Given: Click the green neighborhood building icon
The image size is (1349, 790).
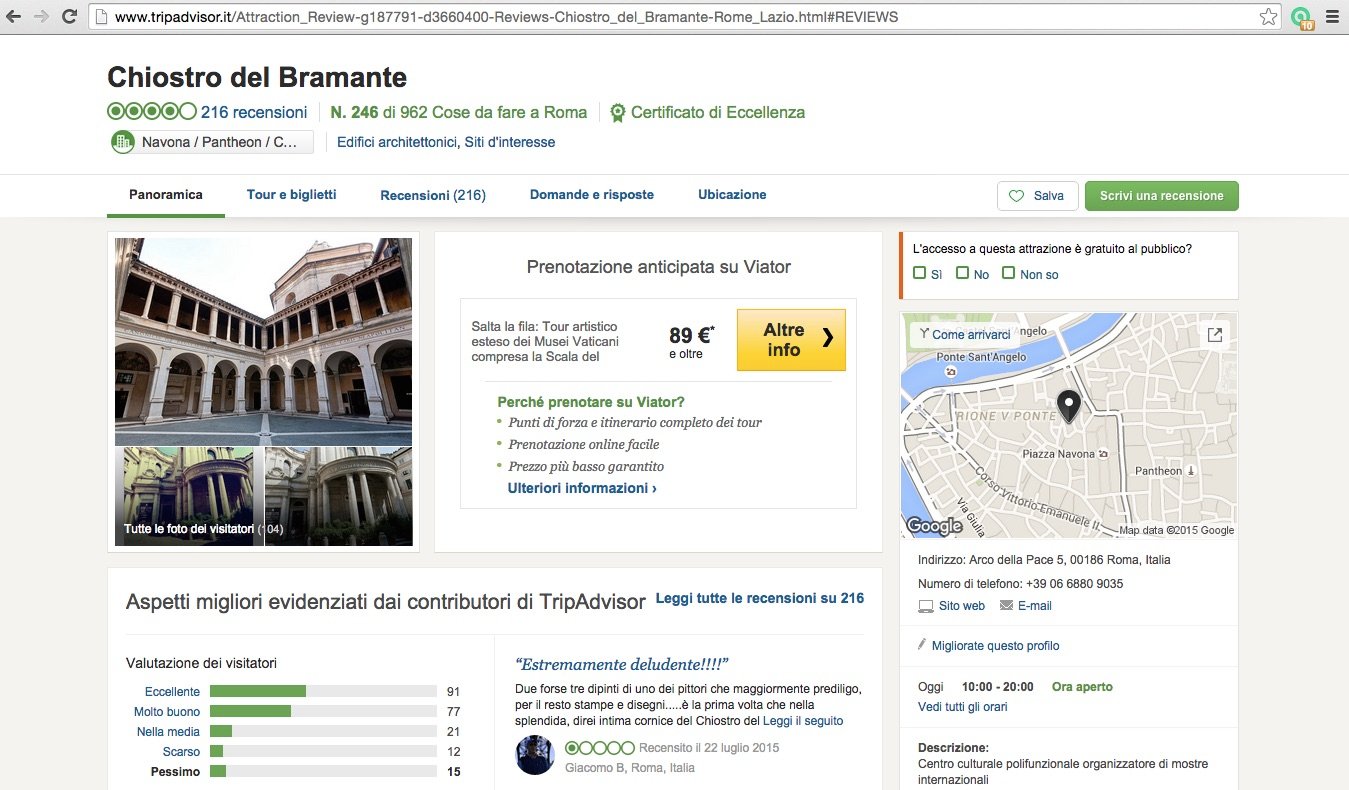Looking at the screenshot, I should (x=123, y=142).
